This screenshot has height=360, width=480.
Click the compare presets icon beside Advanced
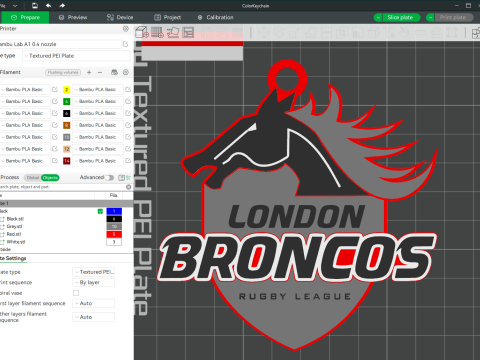pos(122,178)
